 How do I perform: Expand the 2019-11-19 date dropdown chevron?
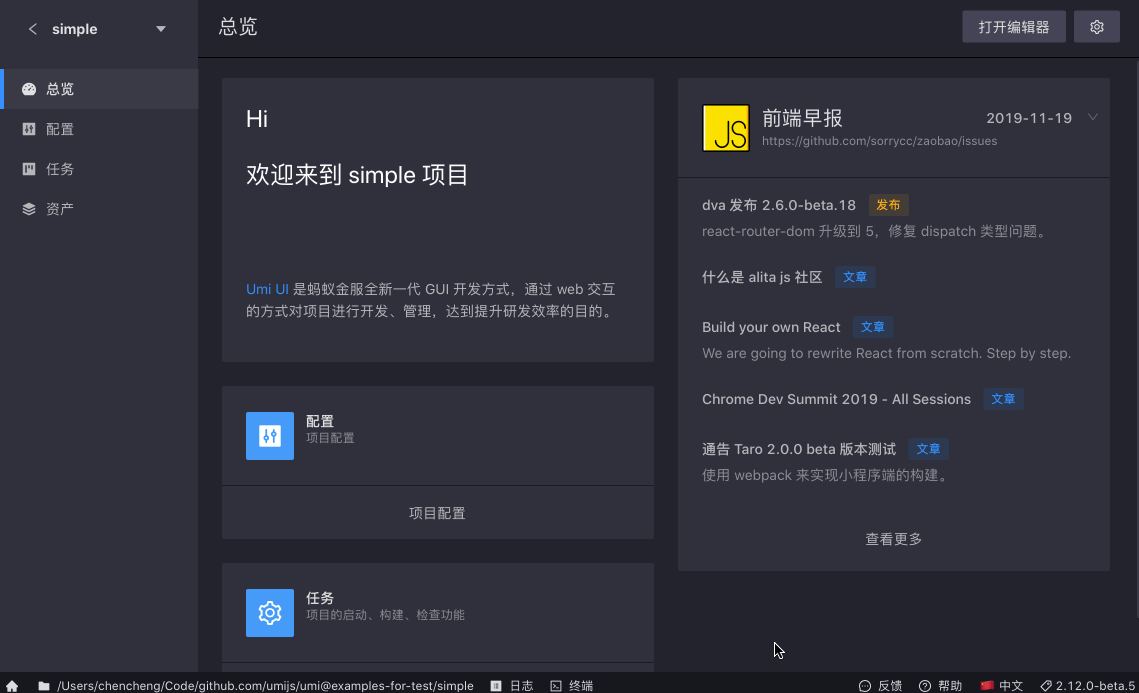coord(1093,117)
